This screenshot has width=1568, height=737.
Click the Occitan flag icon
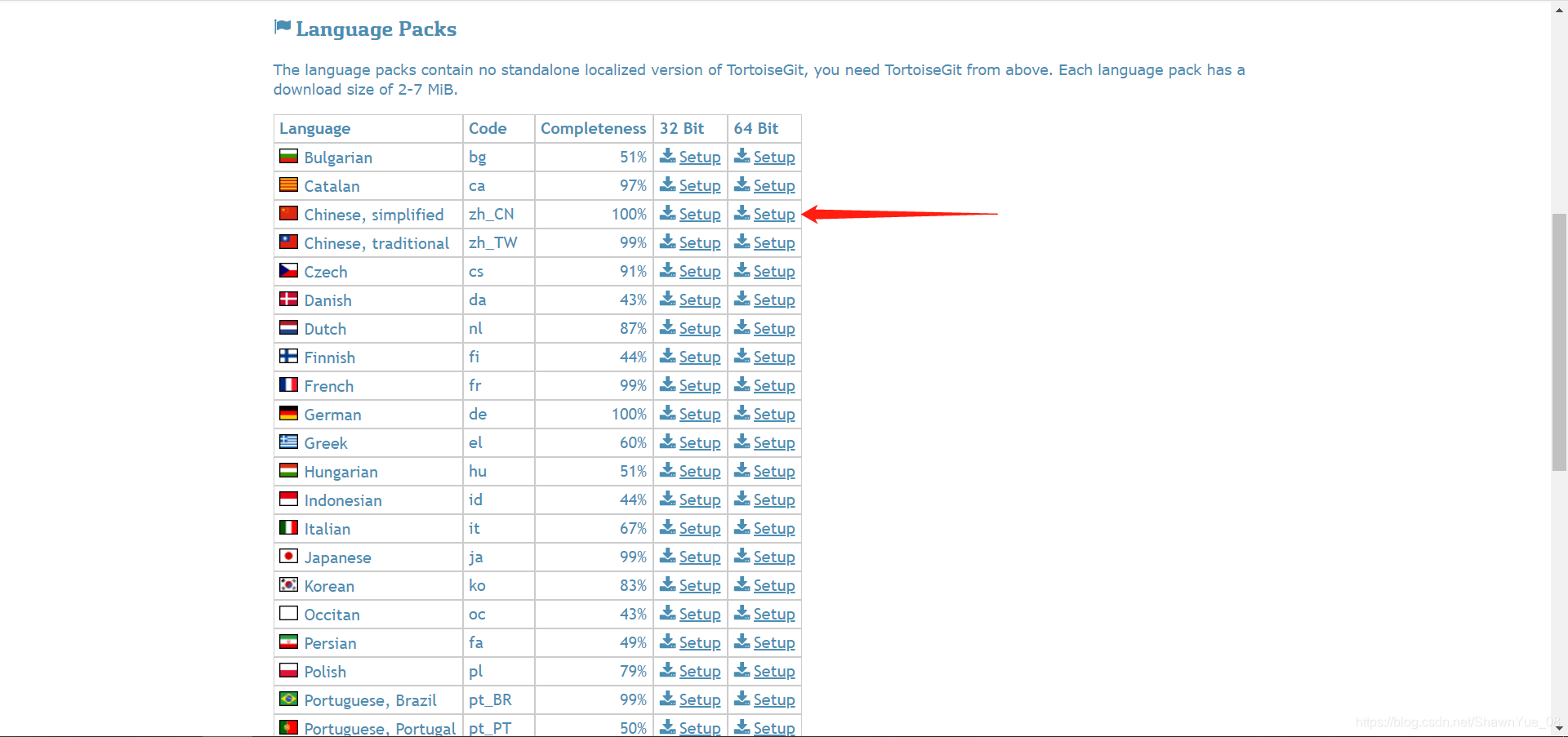click(288, 613)
